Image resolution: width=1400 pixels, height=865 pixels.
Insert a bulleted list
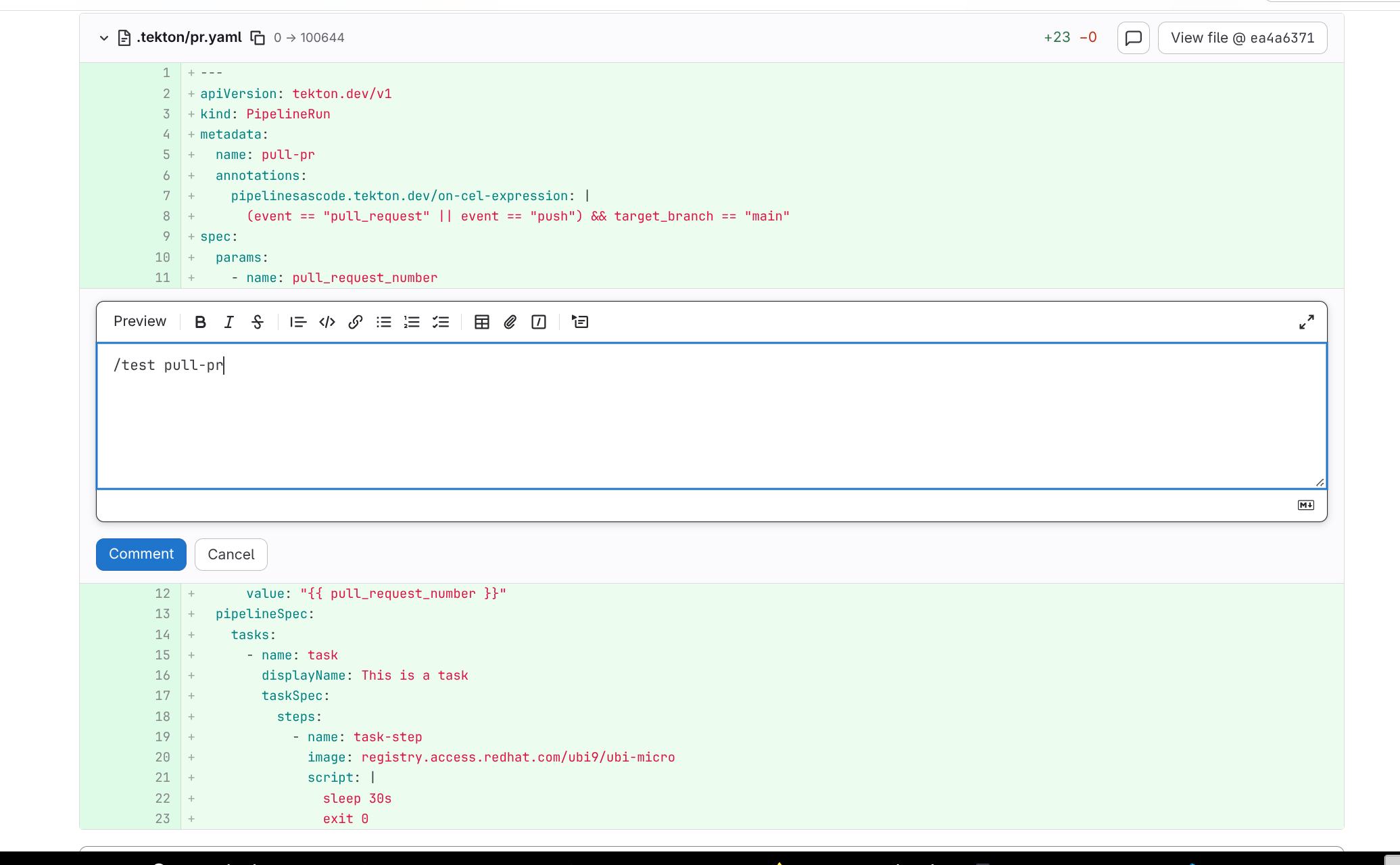pyautogui.click(x=383, y=322)
